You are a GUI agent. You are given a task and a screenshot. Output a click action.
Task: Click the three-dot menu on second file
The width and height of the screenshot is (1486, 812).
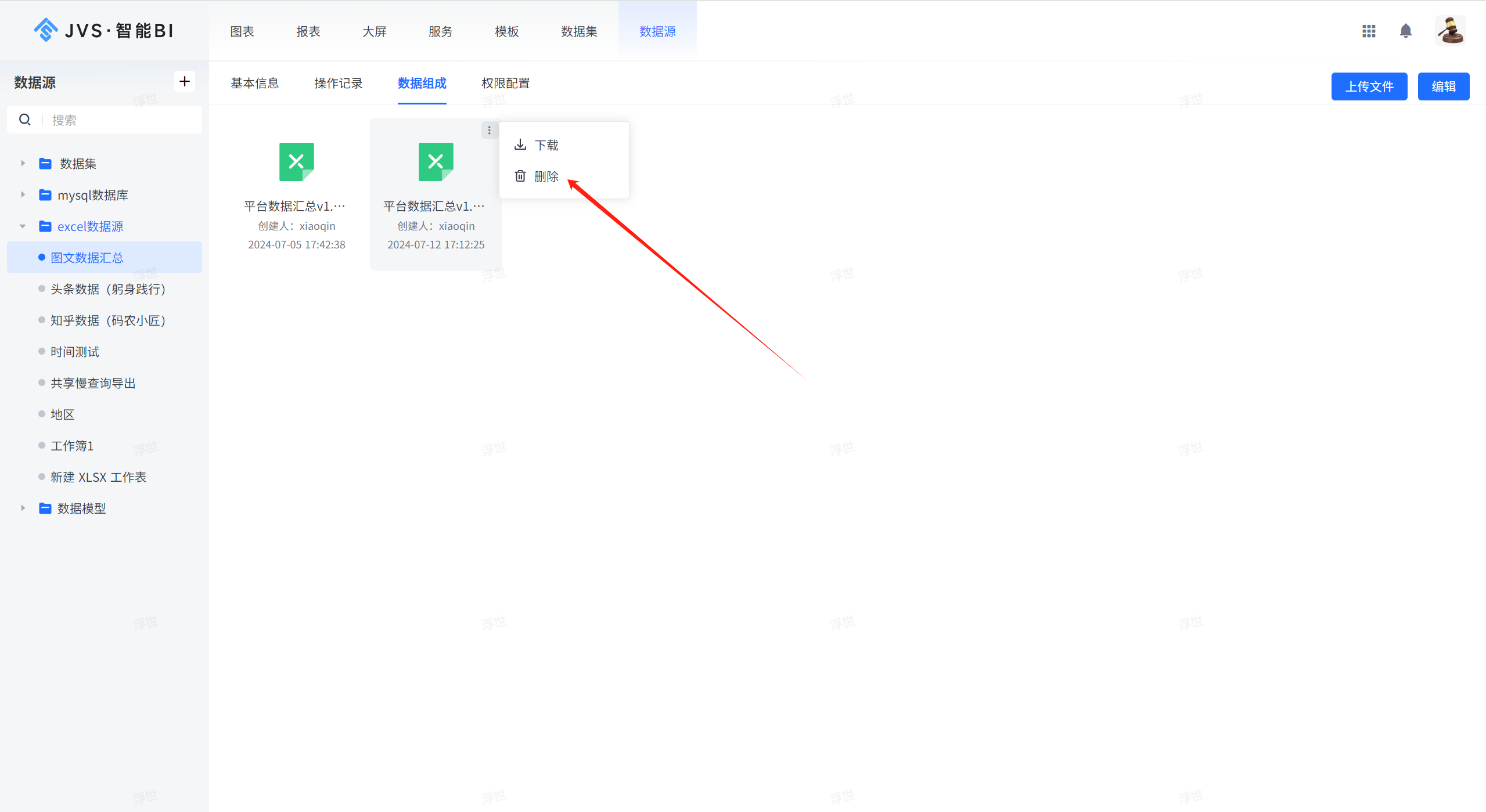(489, 130)
